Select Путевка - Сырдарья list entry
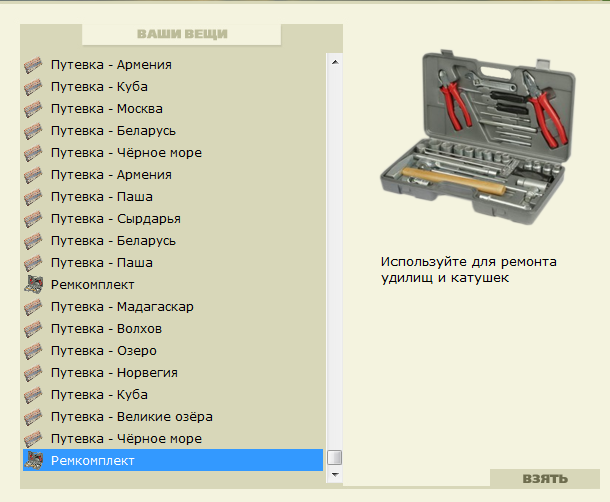The image size is (610, 502). pyautogui.click(x=173, y=219)
